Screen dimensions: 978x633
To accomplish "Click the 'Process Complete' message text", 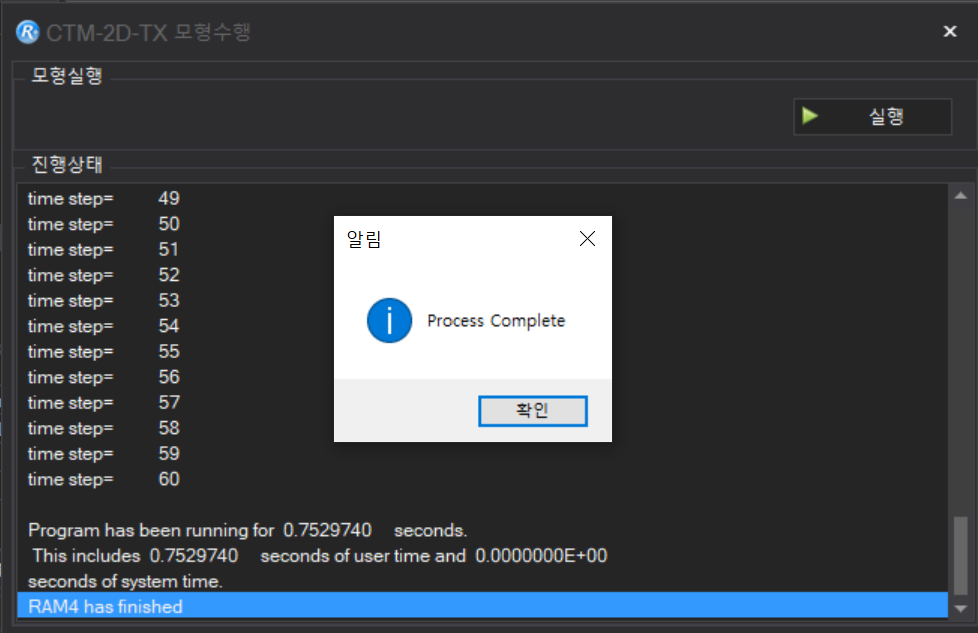I will tap(496, 321).
